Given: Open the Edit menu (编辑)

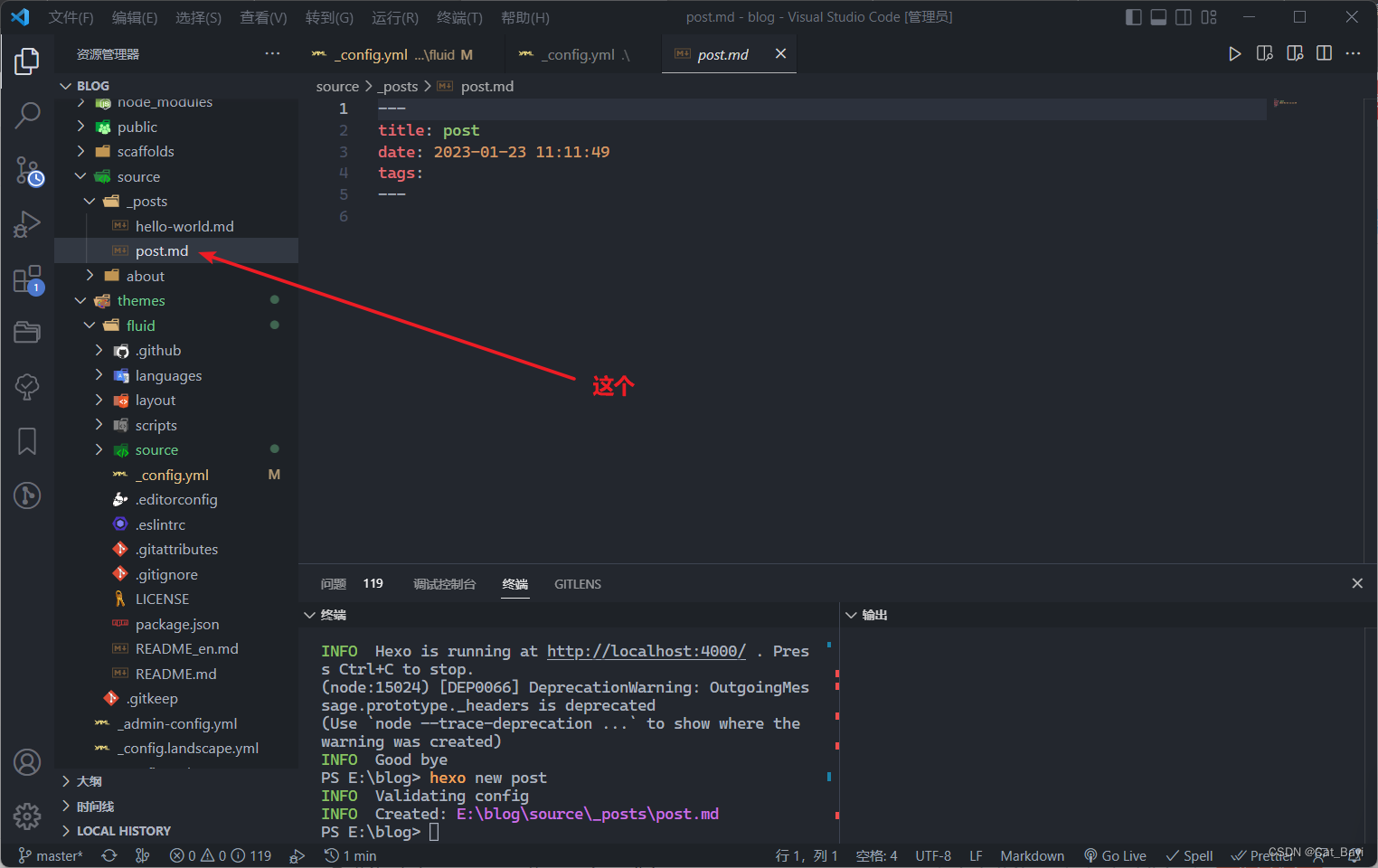Looking at the screenshot, I should [135, 17].
